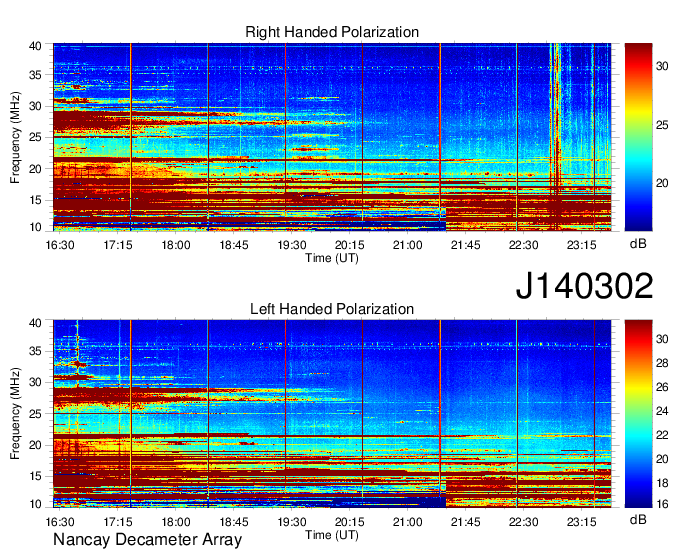Click the "26" value on Left Handed color bar

662,387
